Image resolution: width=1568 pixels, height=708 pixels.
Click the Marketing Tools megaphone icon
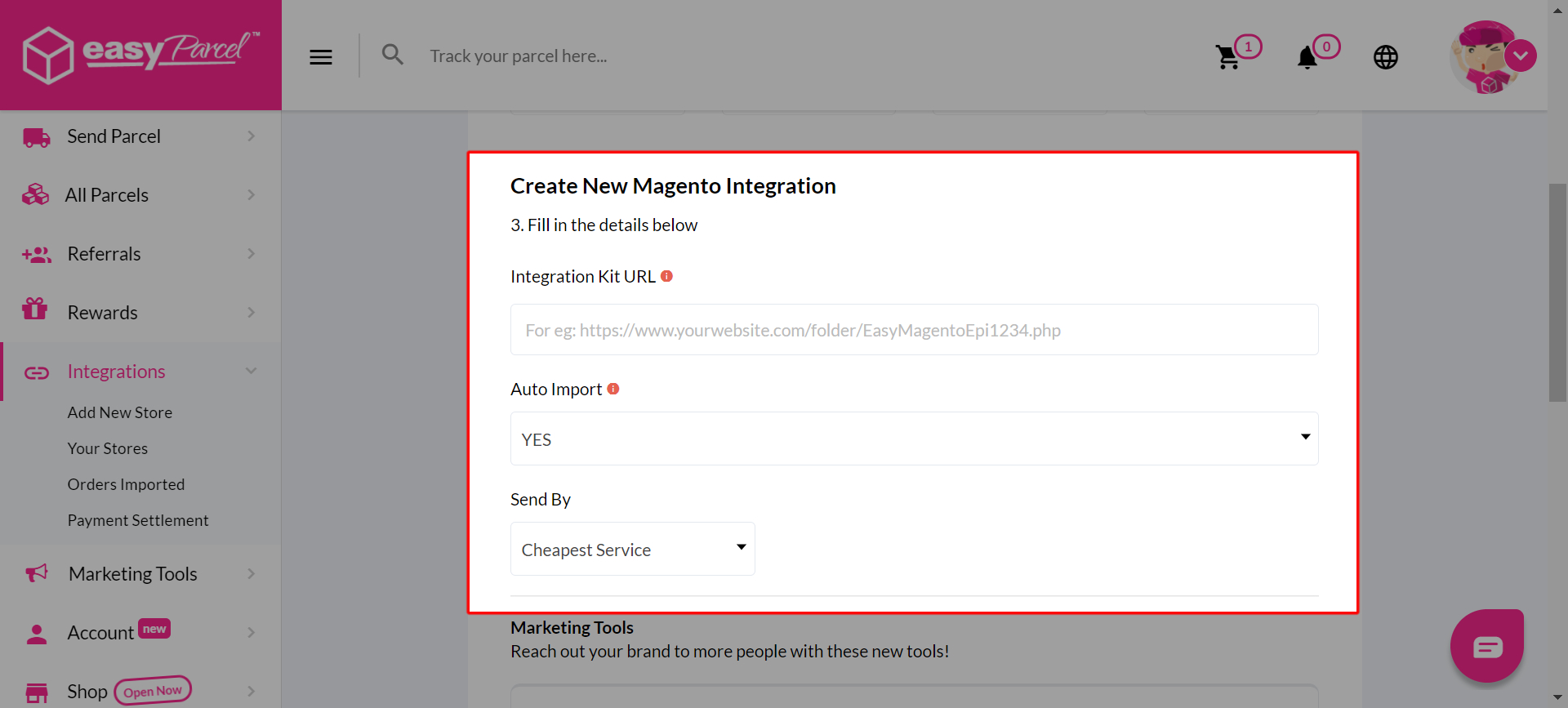[37, 573]
